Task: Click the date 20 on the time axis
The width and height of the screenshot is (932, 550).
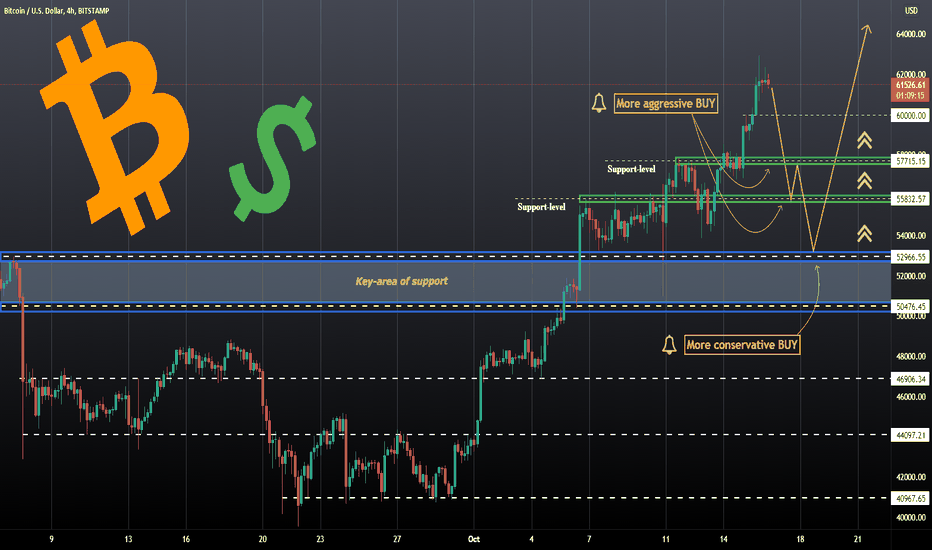Action: coord(263,539)
